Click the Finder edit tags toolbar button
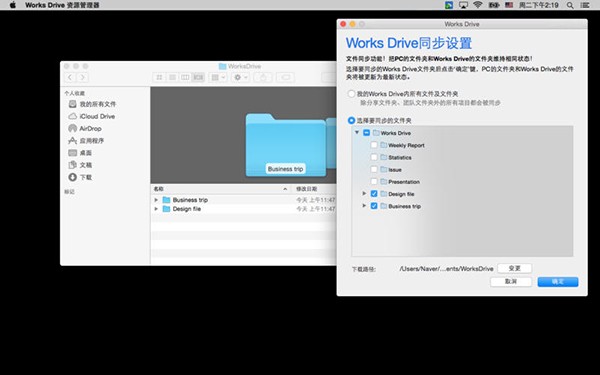Screen dimensions: 600x375 point(285,77)
